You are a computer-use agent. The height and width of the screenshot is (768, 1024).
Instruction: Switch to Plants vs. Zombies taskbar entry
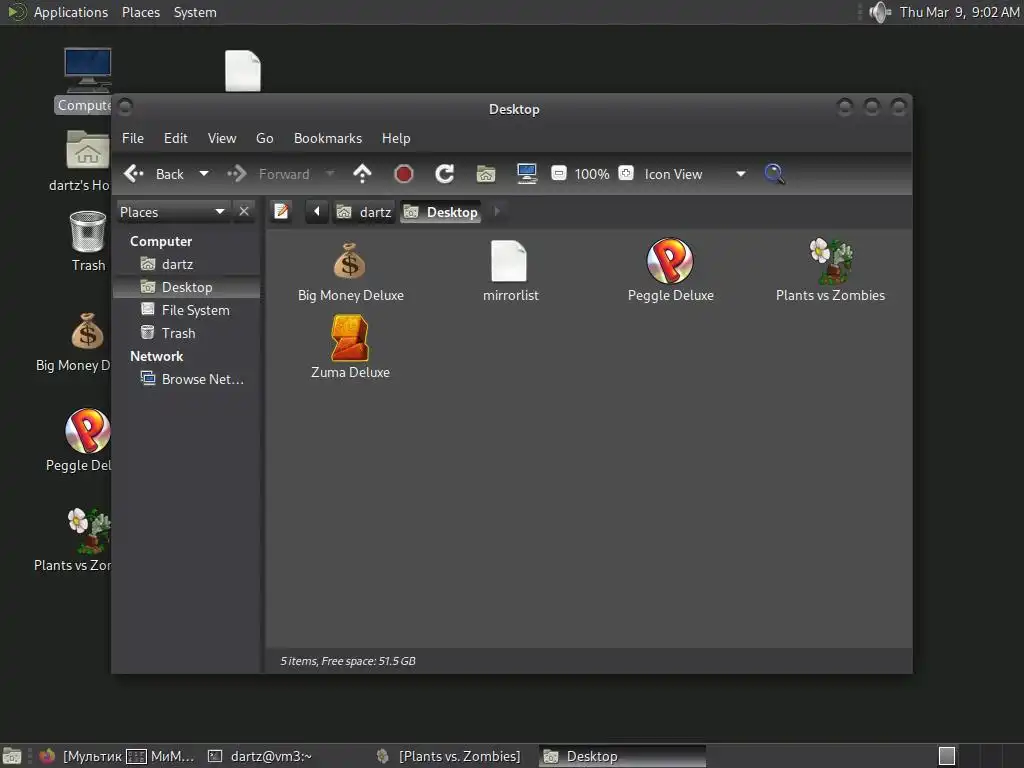[449, 756]
